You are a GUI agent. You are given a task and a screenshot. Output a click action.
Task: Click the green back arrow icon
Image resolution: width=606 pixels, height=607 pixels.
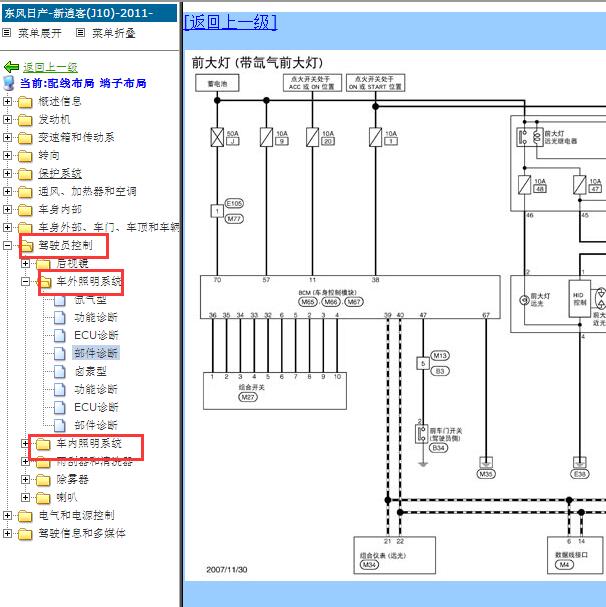11,67
